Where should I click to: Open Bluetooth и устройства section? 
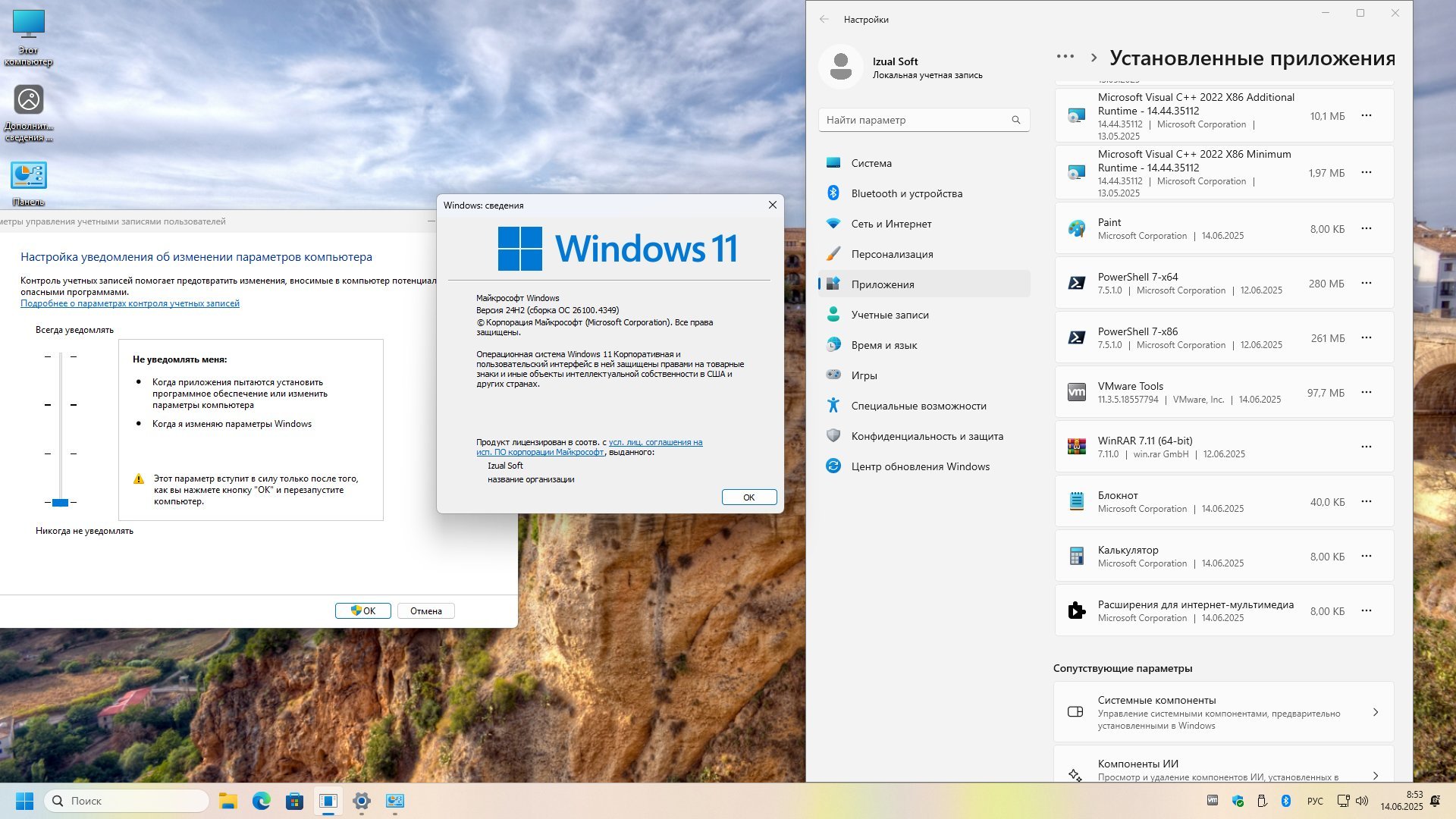click(924, 193)
